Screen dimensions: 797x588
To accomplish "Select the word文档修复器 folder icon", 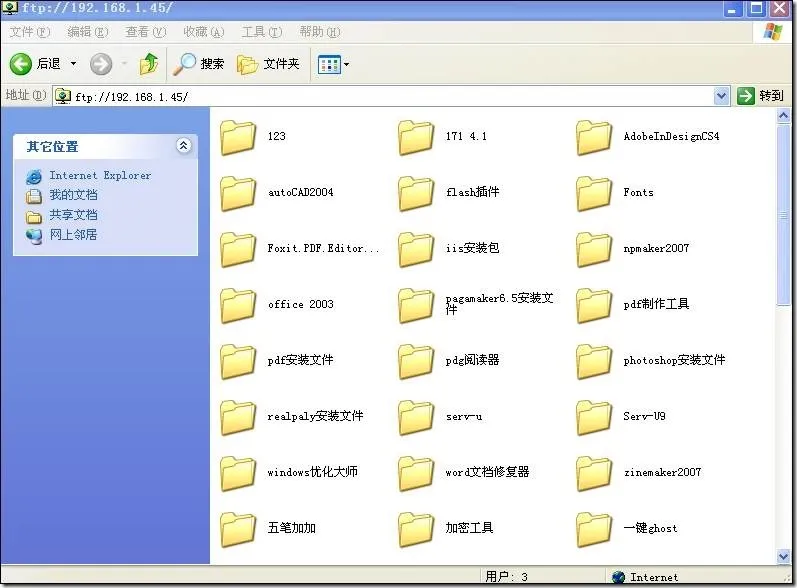I will [x=416, y=473].
